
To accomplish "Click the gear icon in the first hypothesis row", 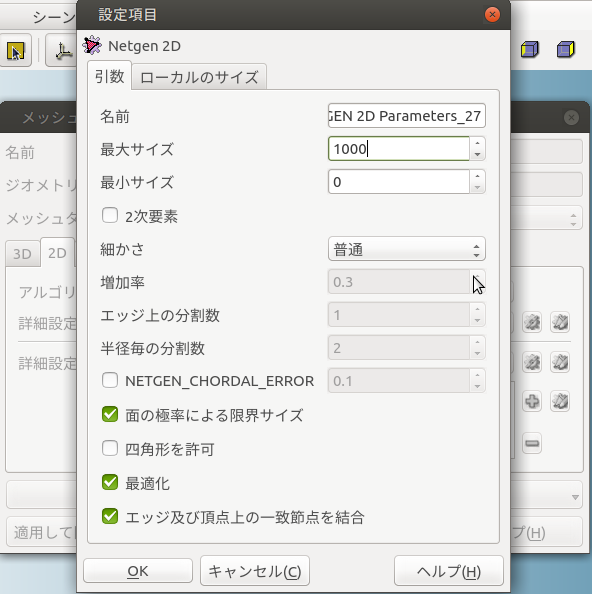I will click(x=532, y=322).
